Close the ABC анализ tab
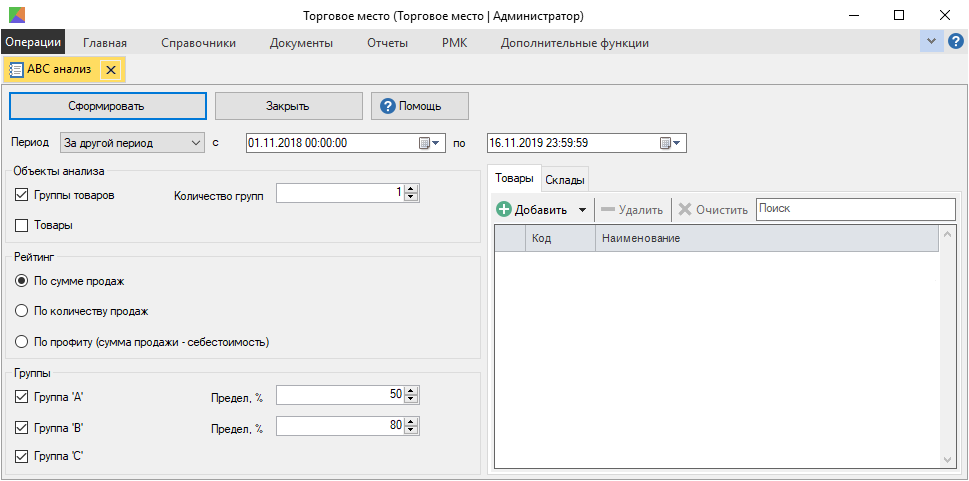The image size is (969, 481). point(111,70)
